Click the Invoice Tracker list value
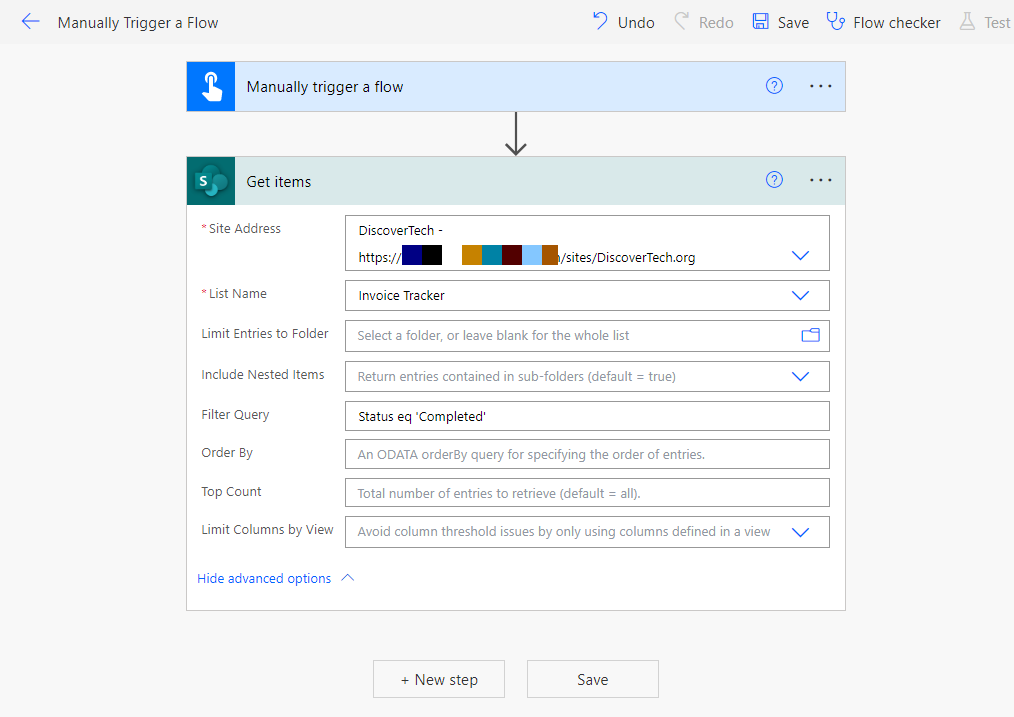1014x717 pixels. (x=402, y=295)
